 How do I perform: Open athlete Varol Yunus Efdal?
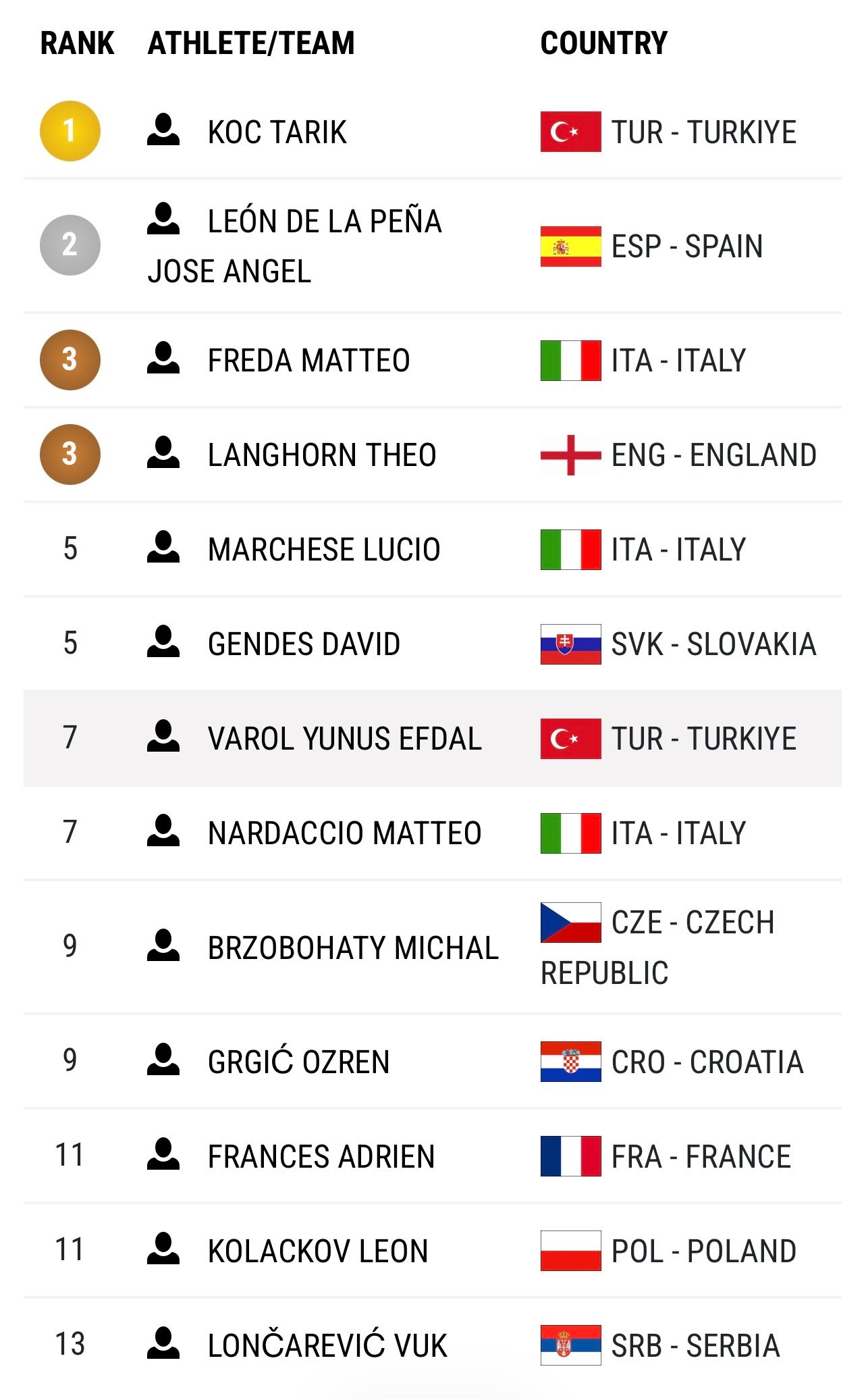point(345,739)
